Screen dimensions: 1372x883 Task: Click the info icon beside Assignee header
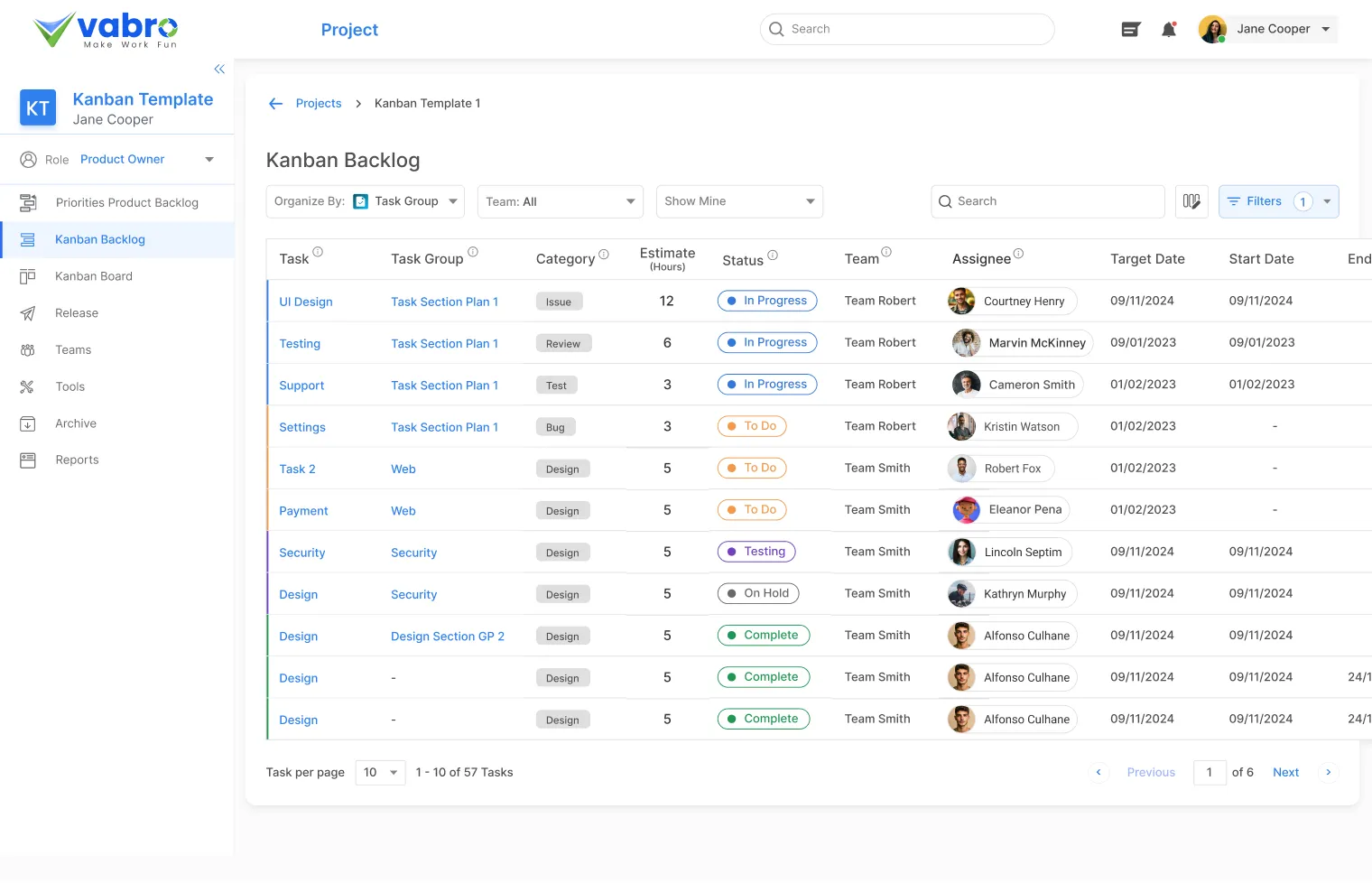click(1018, 254)
